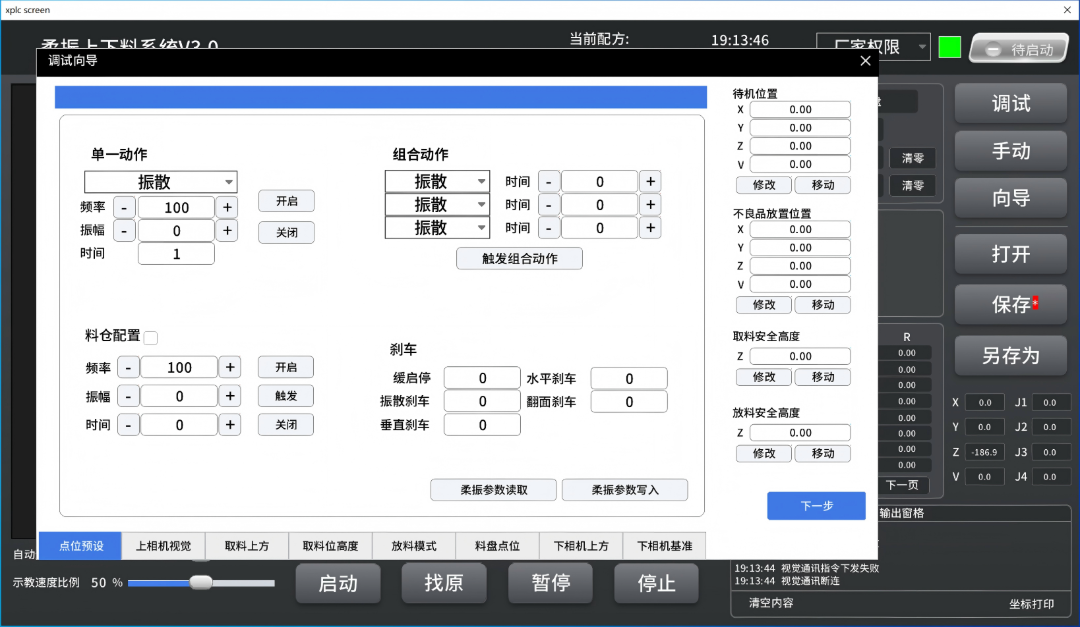Click the 保存 button in main window
Screen dimensions: 1080x627
coord(1010,305)
